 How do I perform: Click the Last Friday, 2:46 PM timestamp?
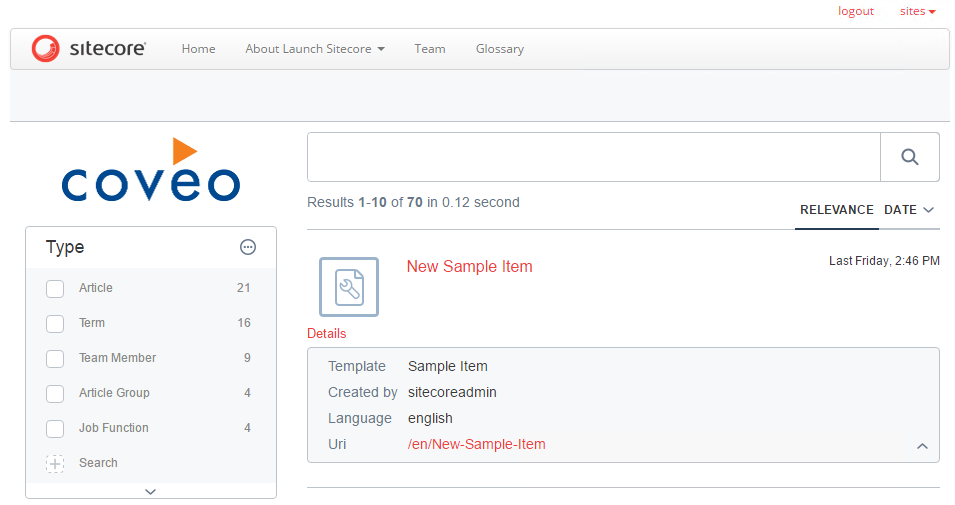click(884, 261)
